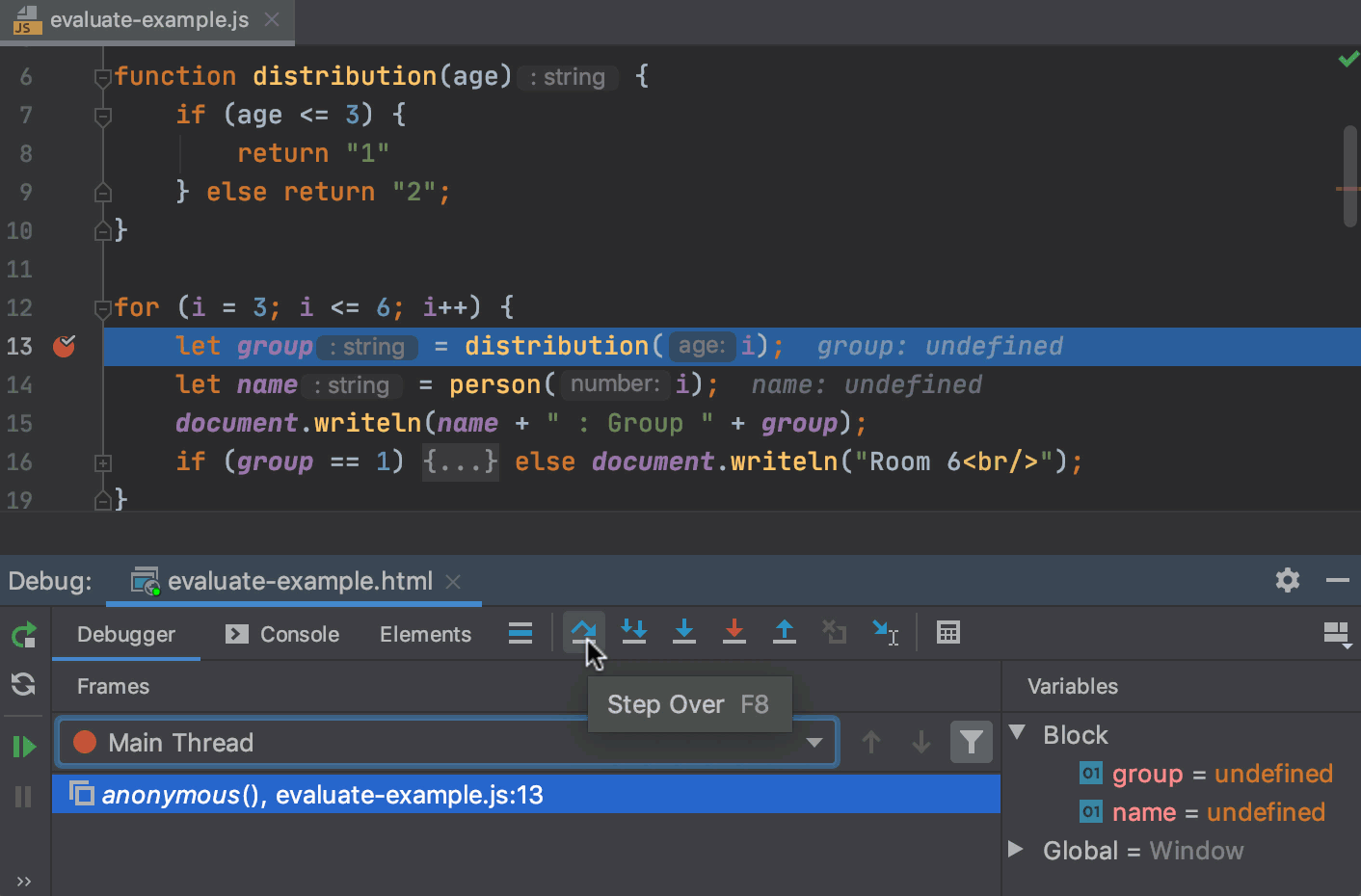
Task: Expand the folded code block on line 16
Action: coord(103,462)
